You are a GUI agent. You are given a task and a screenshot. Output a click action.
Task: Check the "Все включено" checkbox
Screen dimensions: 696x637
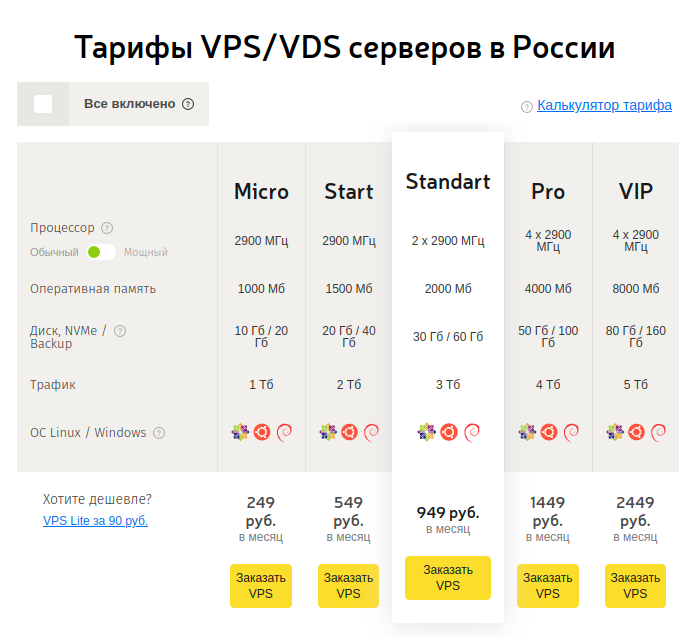(43, 104)
